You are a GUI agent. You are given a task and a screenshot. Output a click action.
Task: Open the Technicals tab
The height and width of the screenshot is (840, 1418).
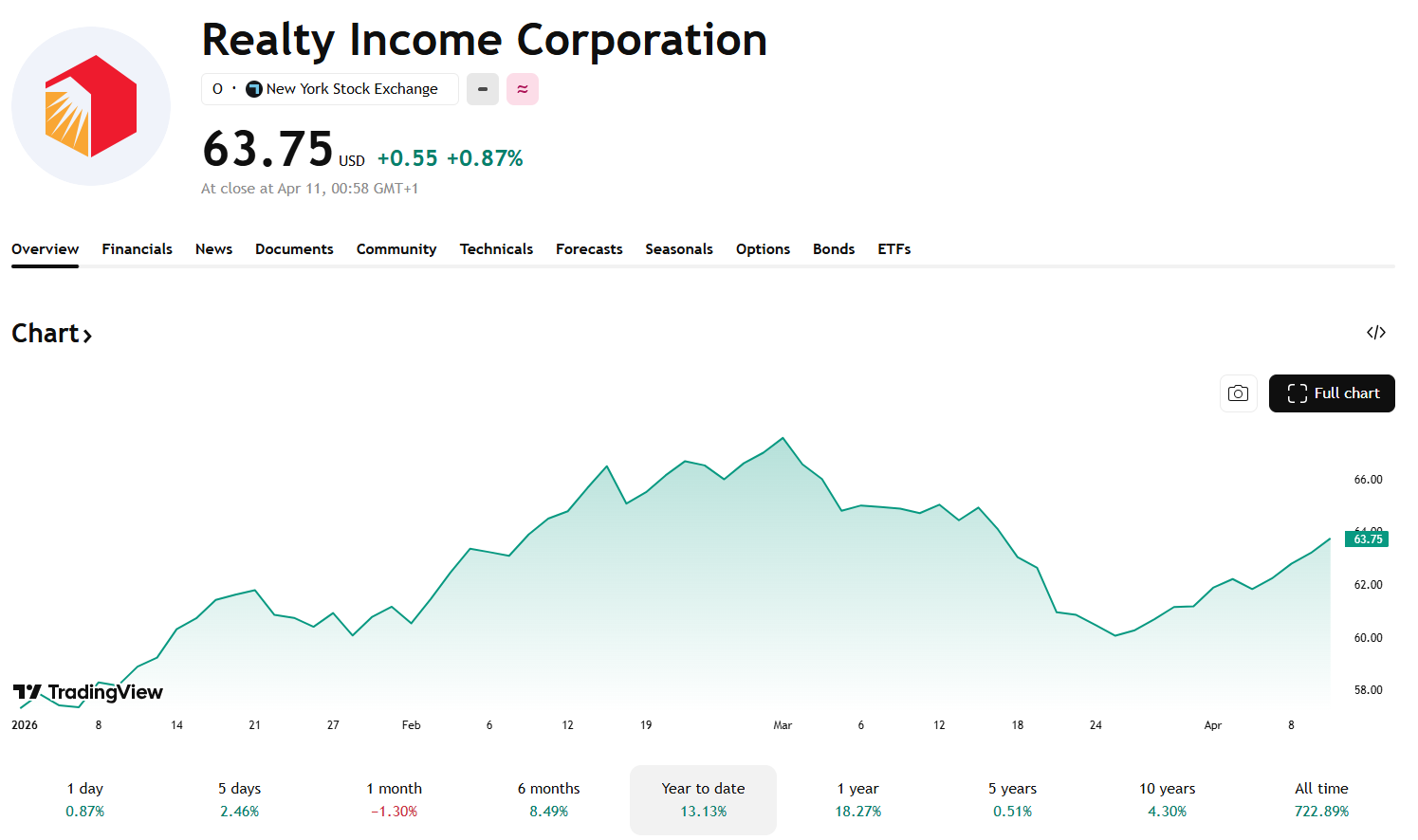click(496, 248)
